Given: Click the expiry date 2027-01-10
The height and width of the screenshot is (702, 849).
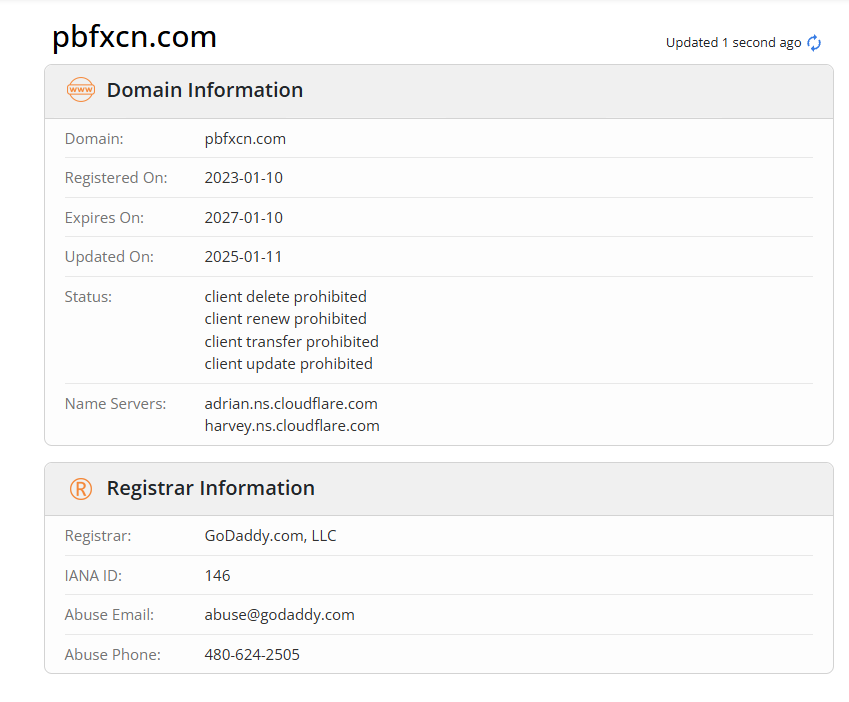Looking at the screenshot, I should [x=243, y=218].
